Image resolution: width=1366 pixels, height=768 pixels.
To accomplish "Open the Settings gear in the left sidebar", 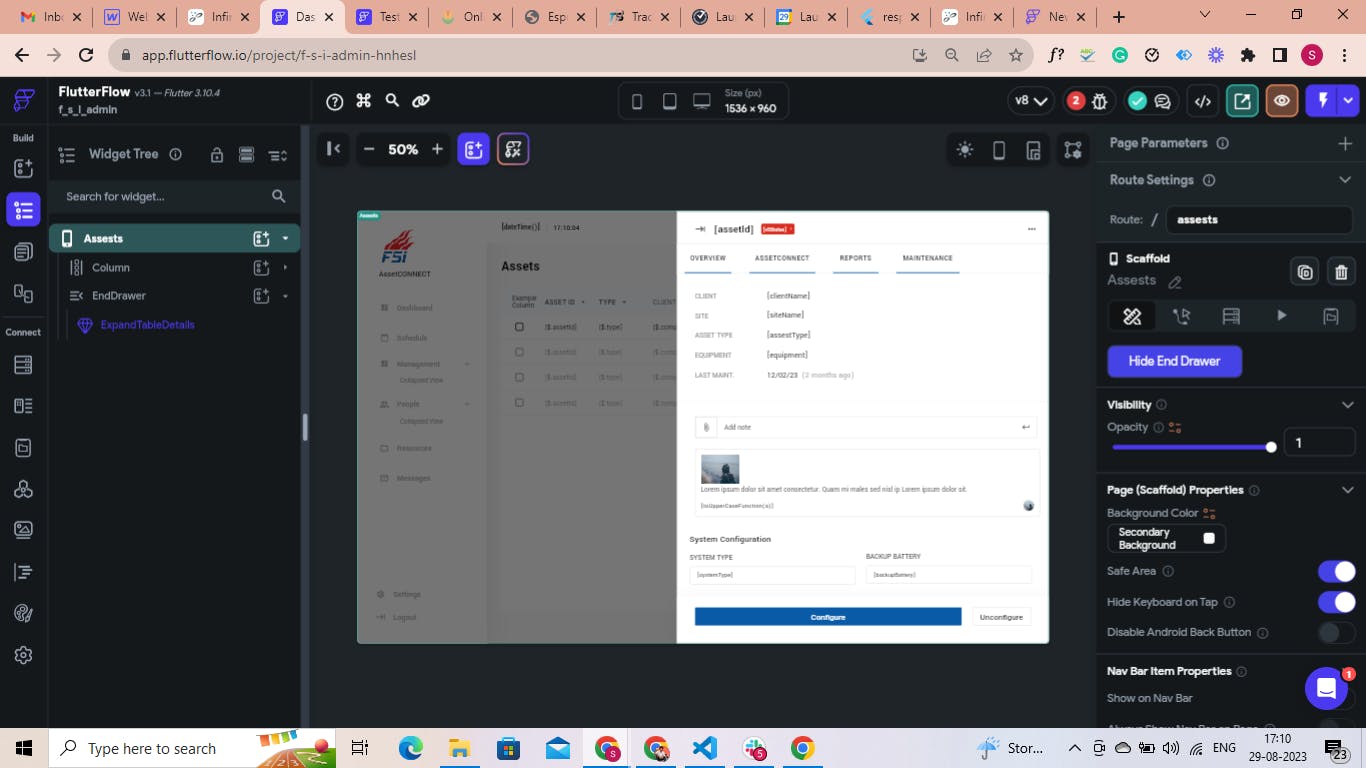I will click(x=23, y=655).
